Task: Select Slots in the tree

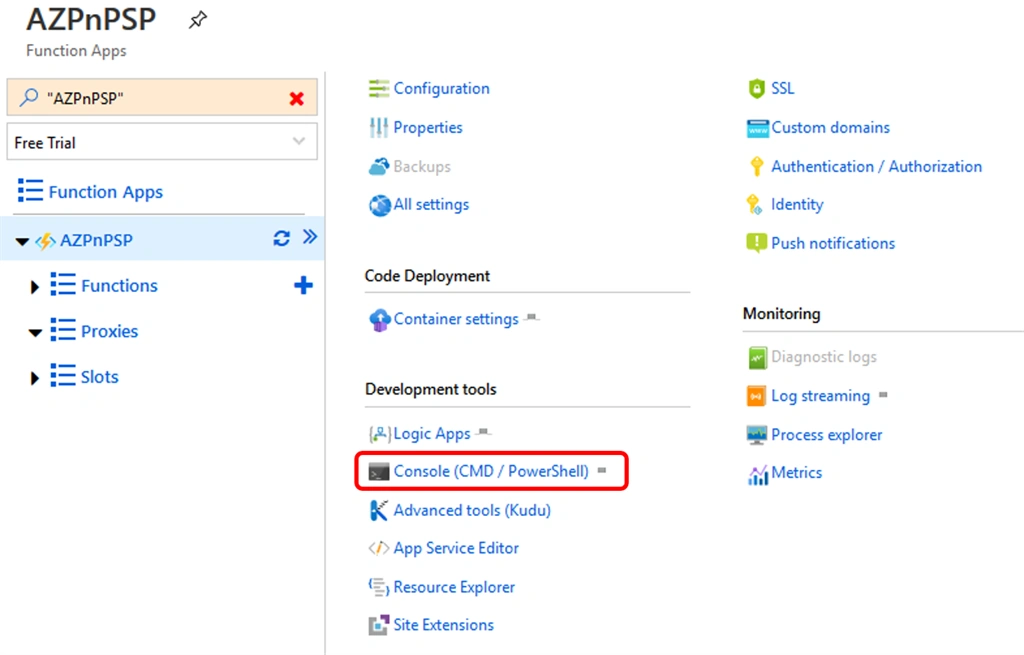Action: click(x=100, y=377)
